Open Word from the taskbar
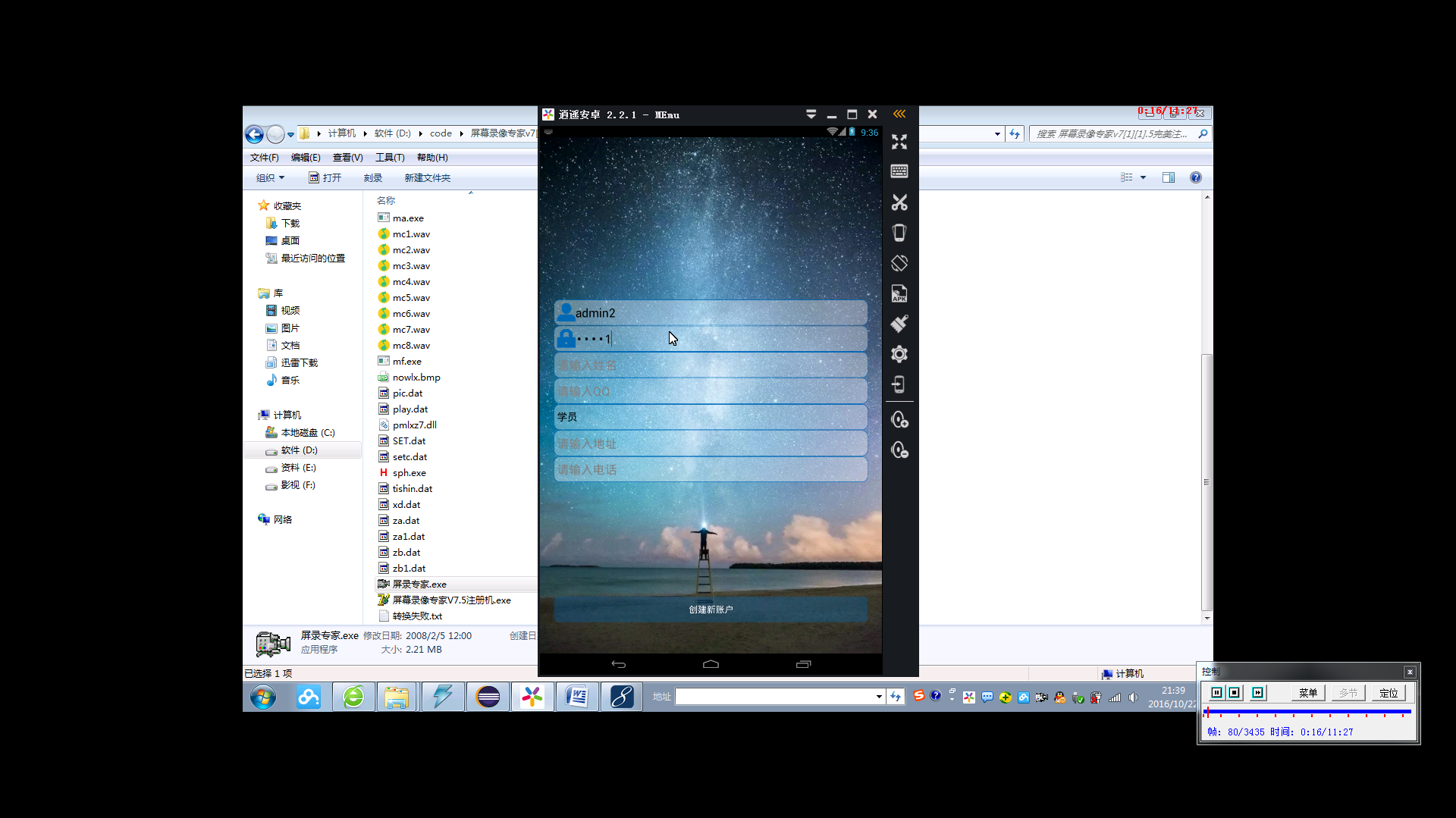 (577, 697)
